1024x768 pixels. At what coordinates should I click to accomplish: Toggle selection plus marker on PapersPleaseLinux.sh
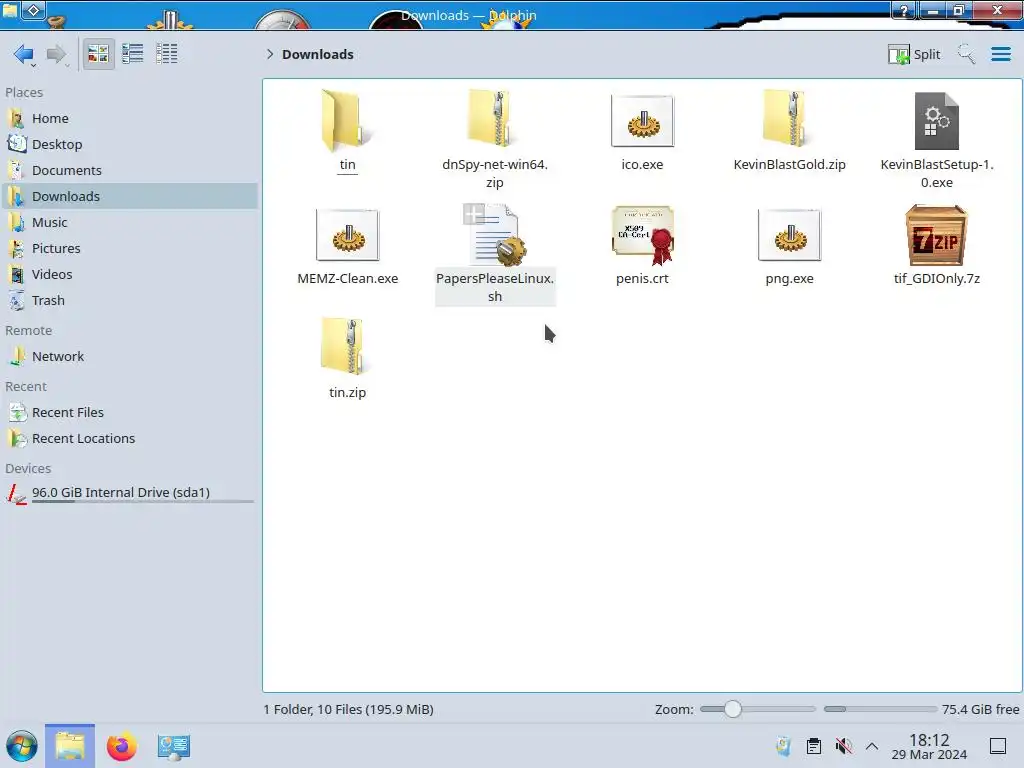pos(474,214)
